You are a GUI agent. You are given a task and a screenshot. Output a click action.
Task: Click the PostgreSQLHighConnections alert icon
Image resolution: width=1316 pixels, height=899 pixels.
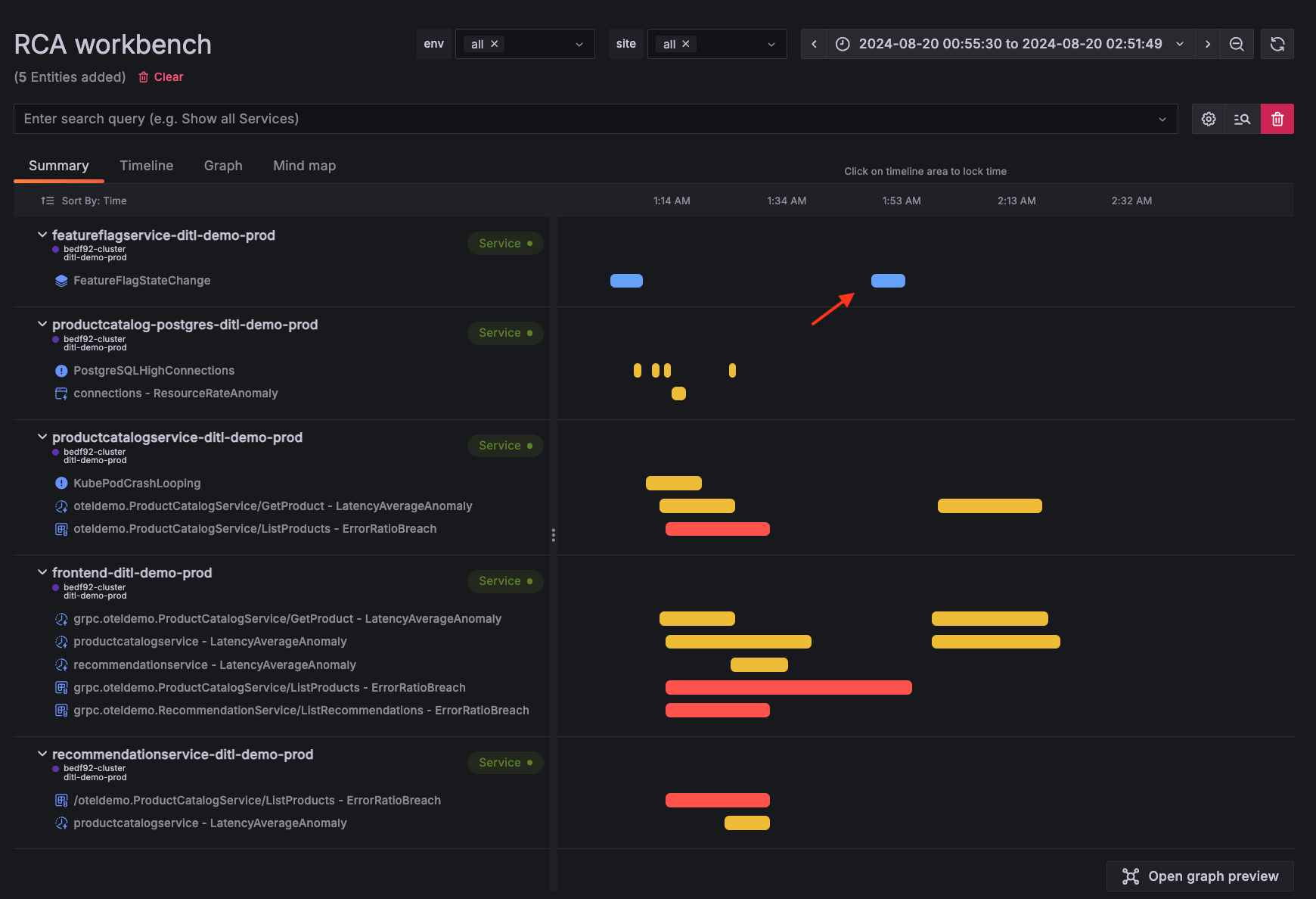[61, 370]
